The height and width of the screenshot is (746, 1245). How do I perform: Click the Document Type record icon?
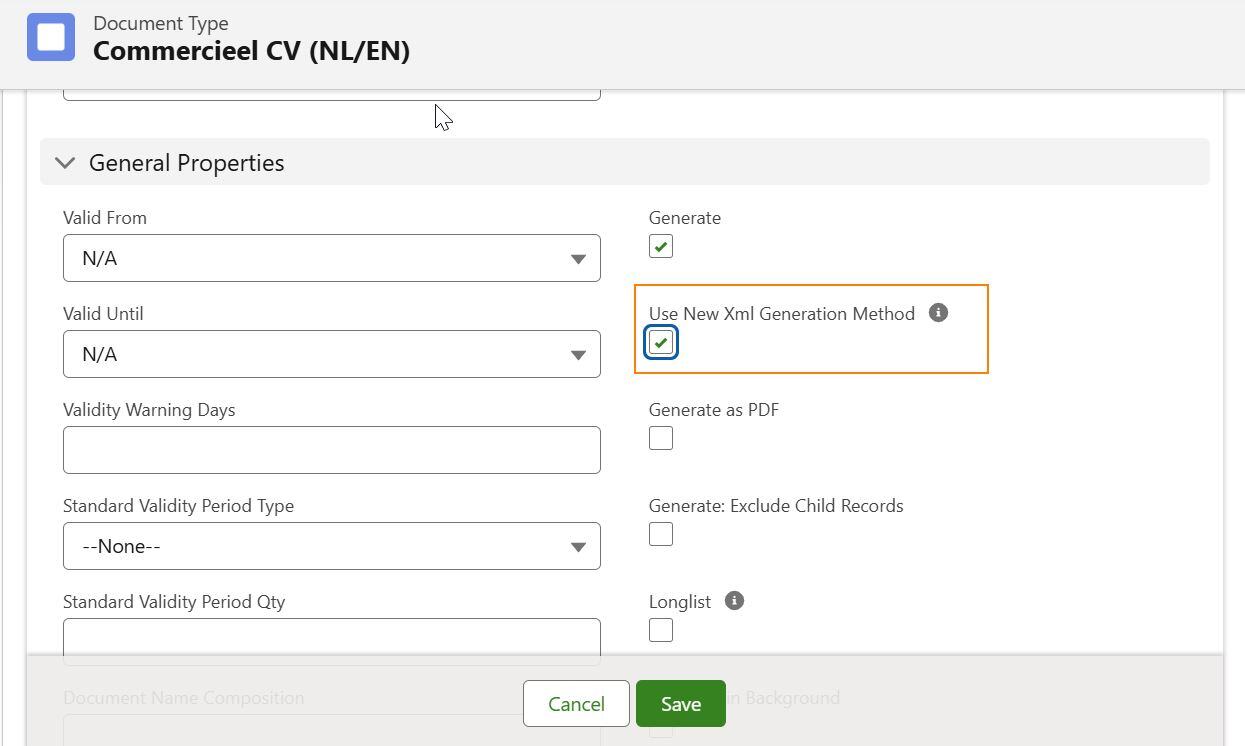coord(51,37)
